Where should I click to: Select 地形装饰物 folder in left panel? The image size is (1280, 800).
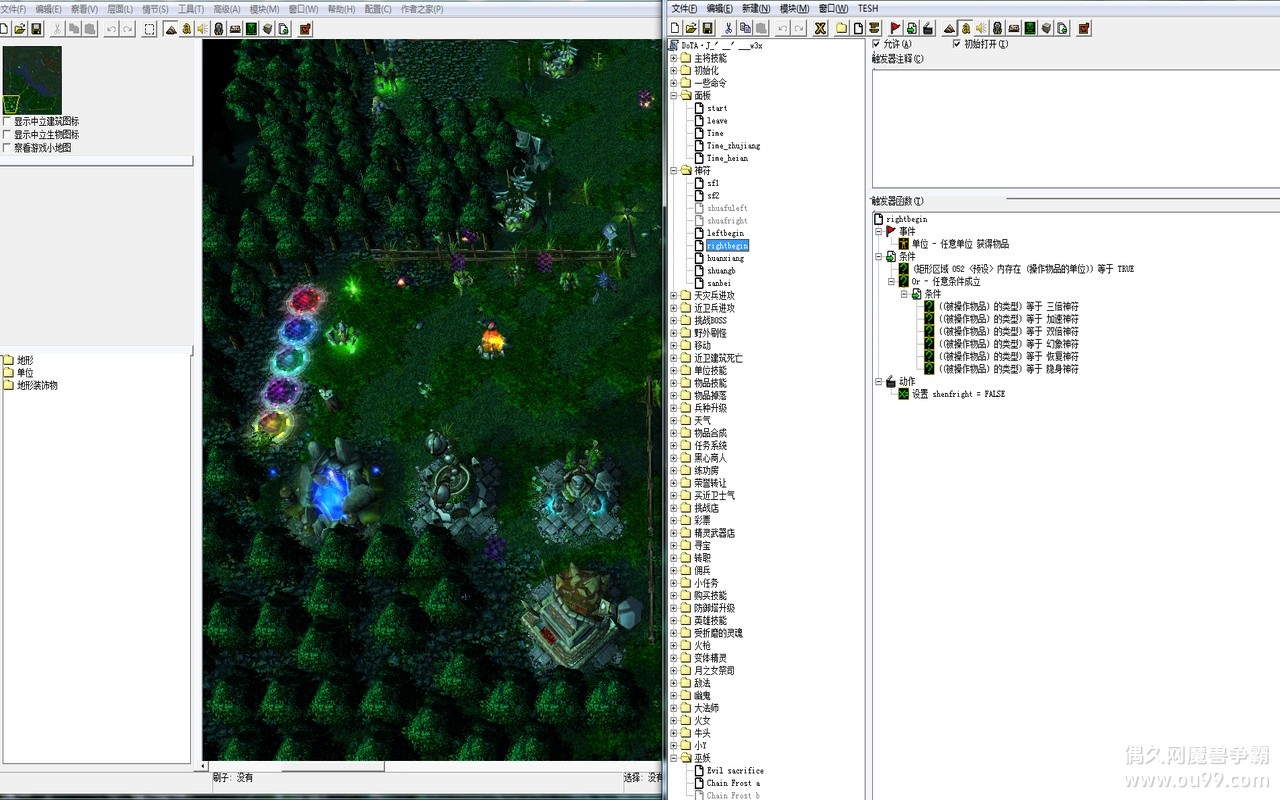(x=37, y=385)
